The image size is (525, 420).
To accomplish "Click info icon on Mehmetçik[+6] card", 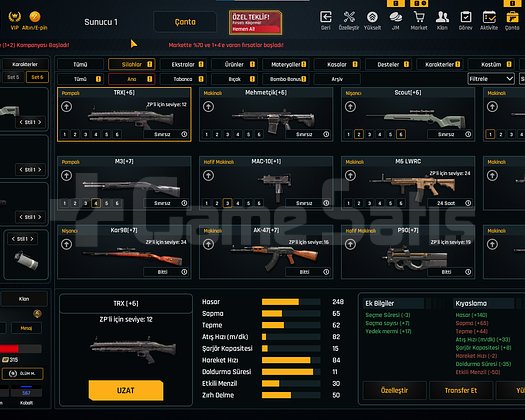I will (326, 134).
